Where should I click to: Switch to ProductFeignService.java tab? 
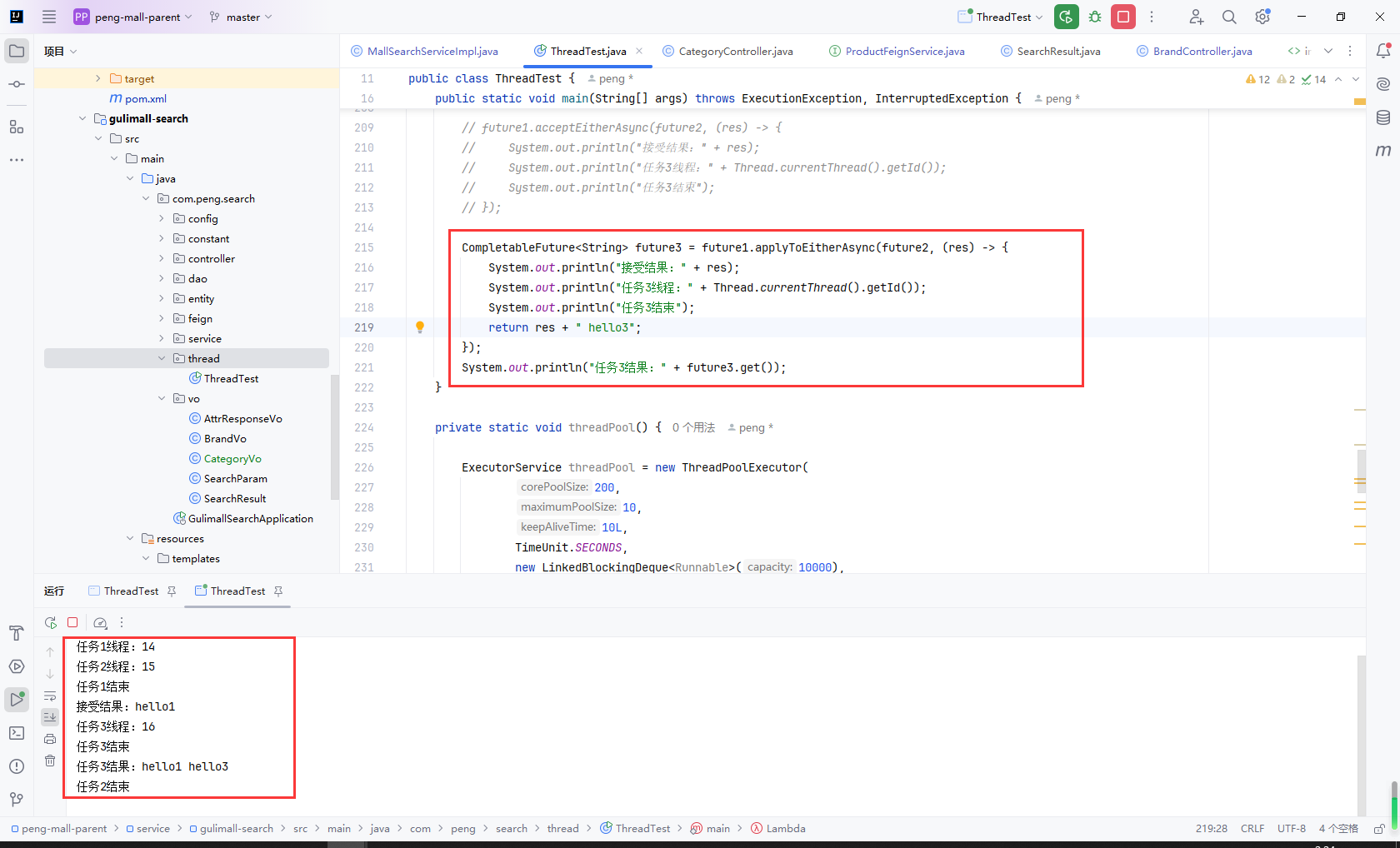pos(897,51)
